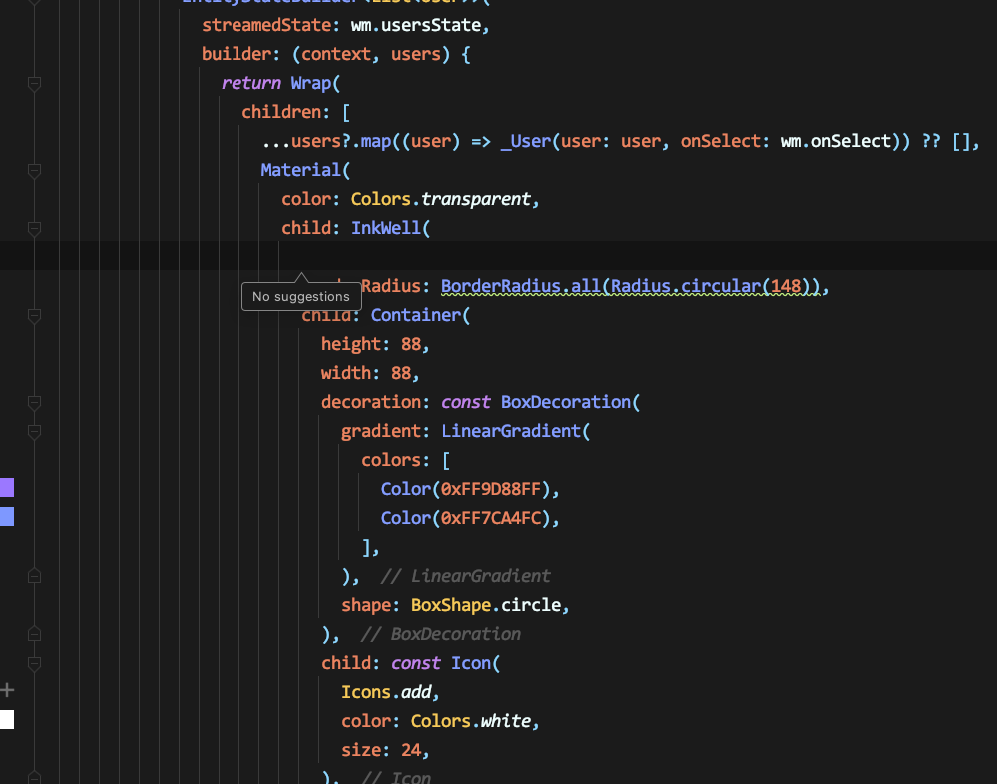This screenshot has height=784, width=997.
Task: Click 'children: [' line
Action: [x=296, y=112]
